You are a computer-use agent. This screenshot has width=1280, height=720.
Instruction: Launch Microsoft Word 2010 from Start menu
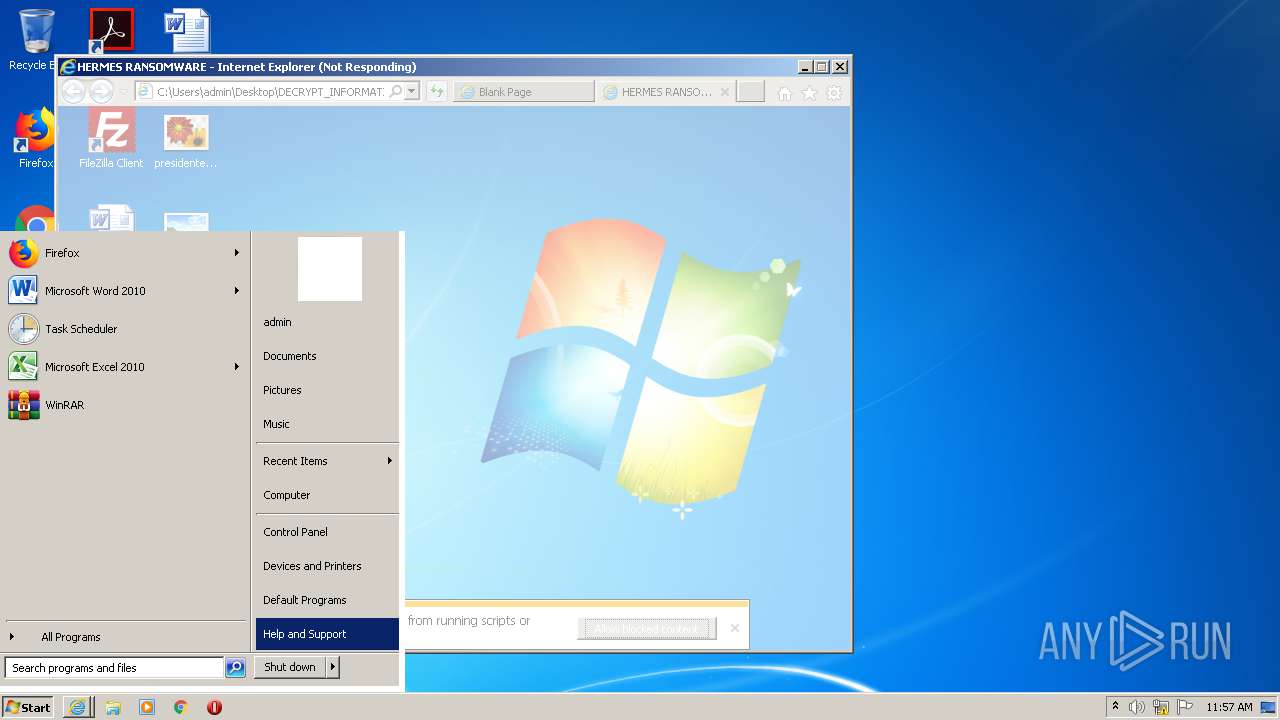tap(124, 291)
